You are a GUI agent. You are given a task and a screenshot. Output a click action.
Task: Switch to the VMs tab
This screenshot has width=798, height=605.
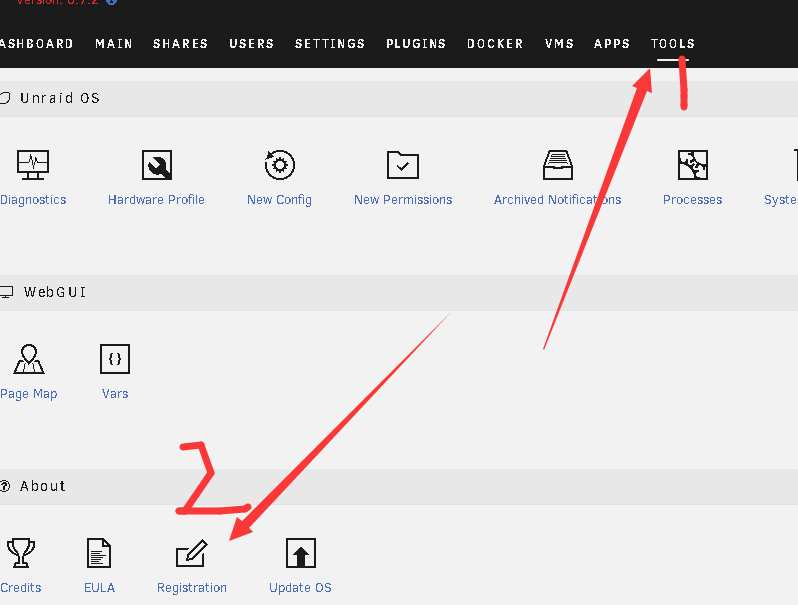click(x=559, y=44)
